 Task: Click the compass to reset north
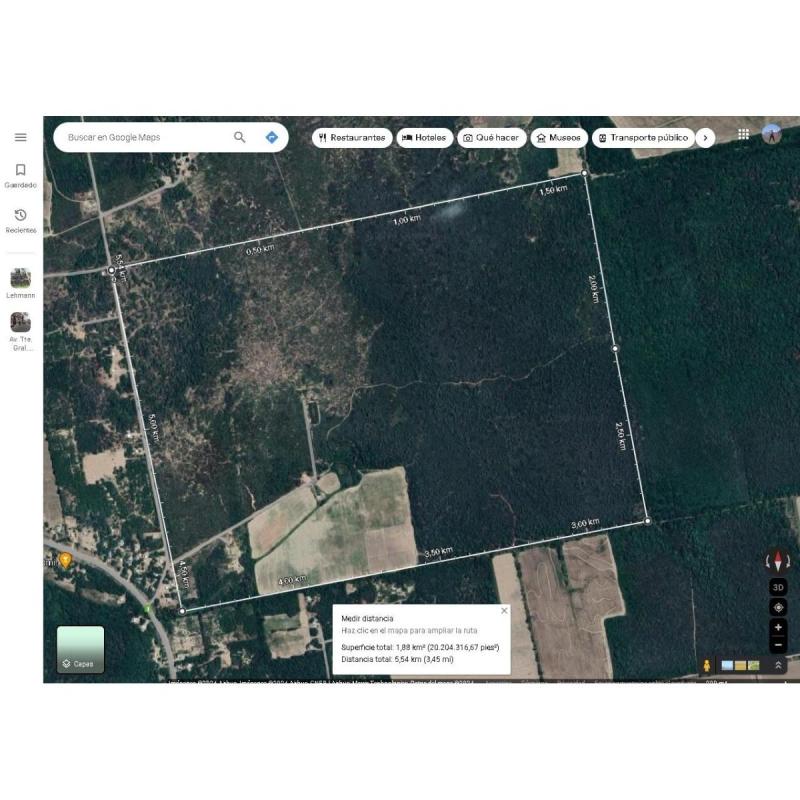777,562
